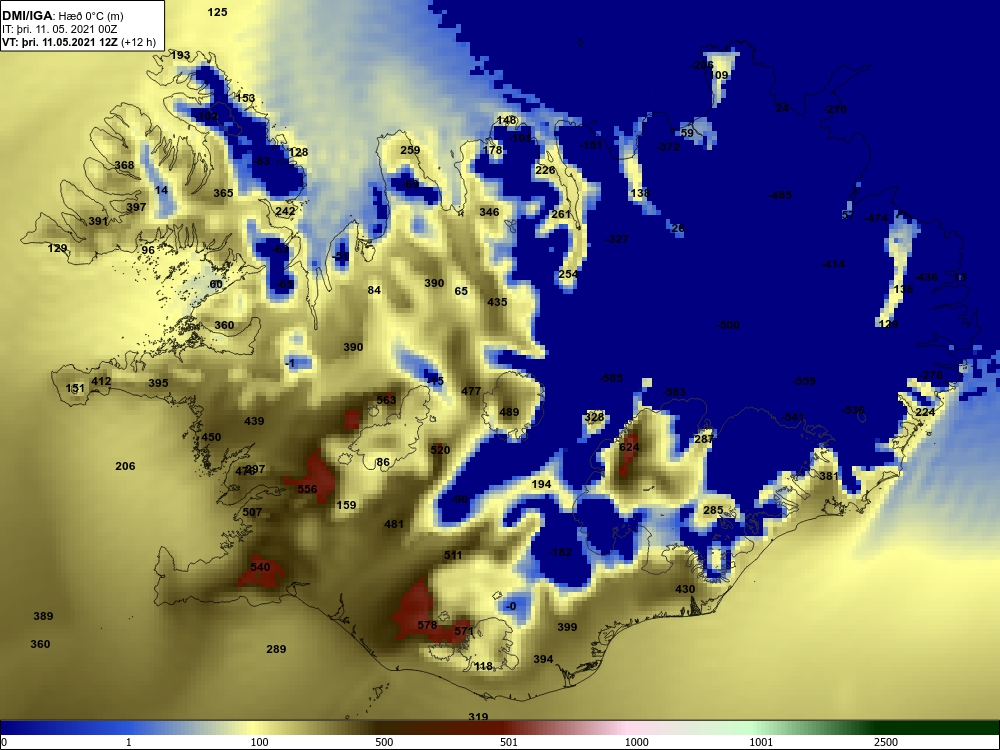Click the 501 label on the colour scale
This screenshot has width=1000, height=750.
point(509,742)
